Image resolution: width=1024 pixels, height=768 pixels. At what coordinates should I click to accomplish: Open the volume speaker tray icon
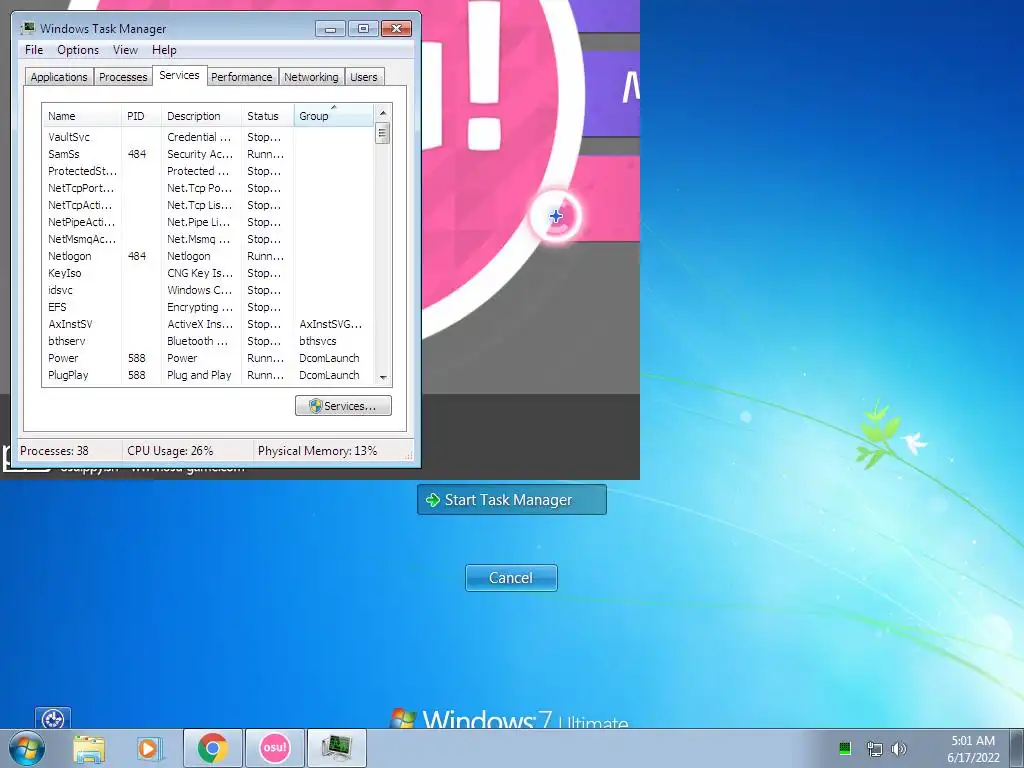(x=899, y=748)
